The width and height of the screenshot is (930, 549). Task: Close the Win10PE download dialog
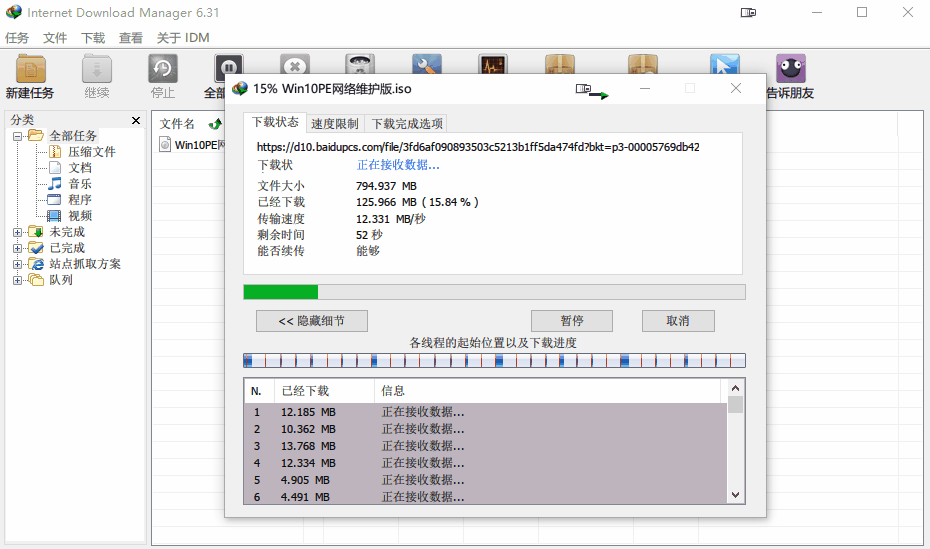click(736, 88)
